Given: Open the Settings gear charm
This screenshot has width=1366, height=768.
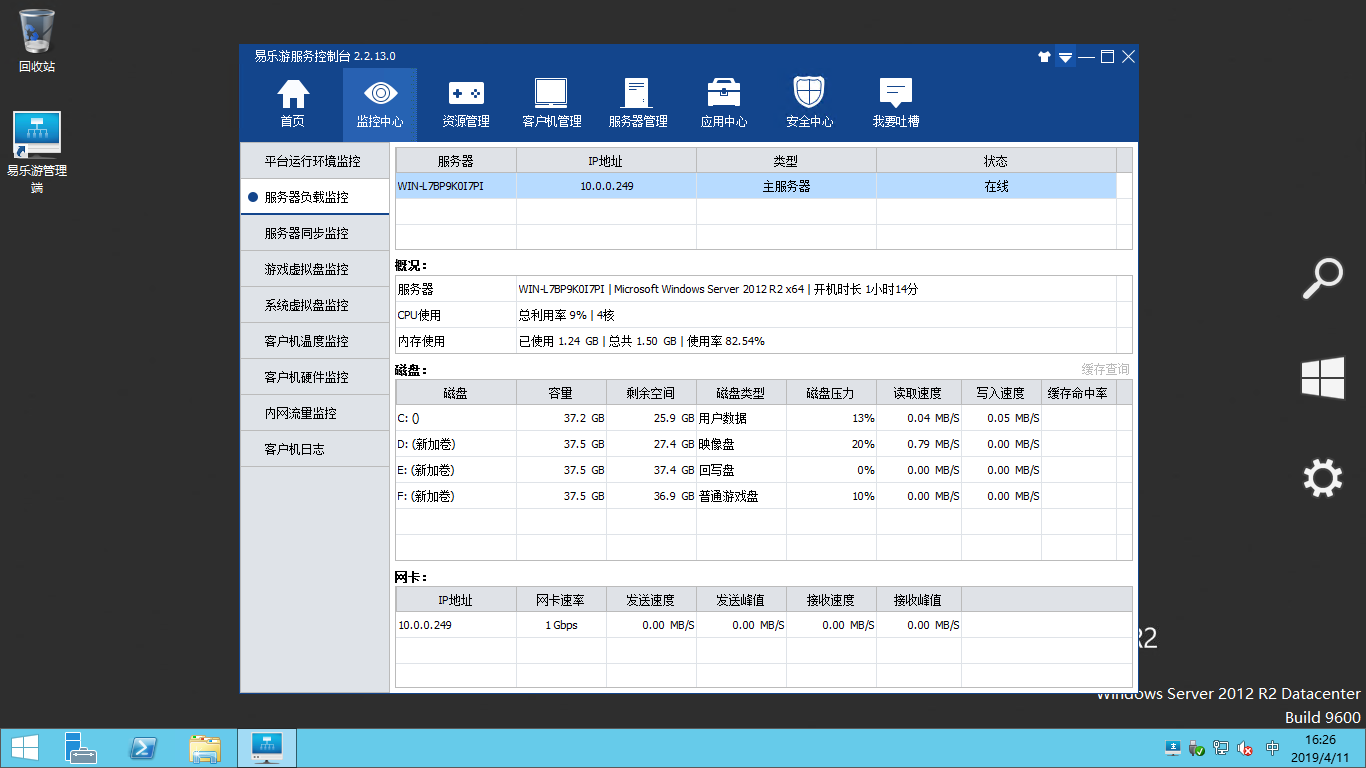Looking at the screenshot, I should point(1322,479).
